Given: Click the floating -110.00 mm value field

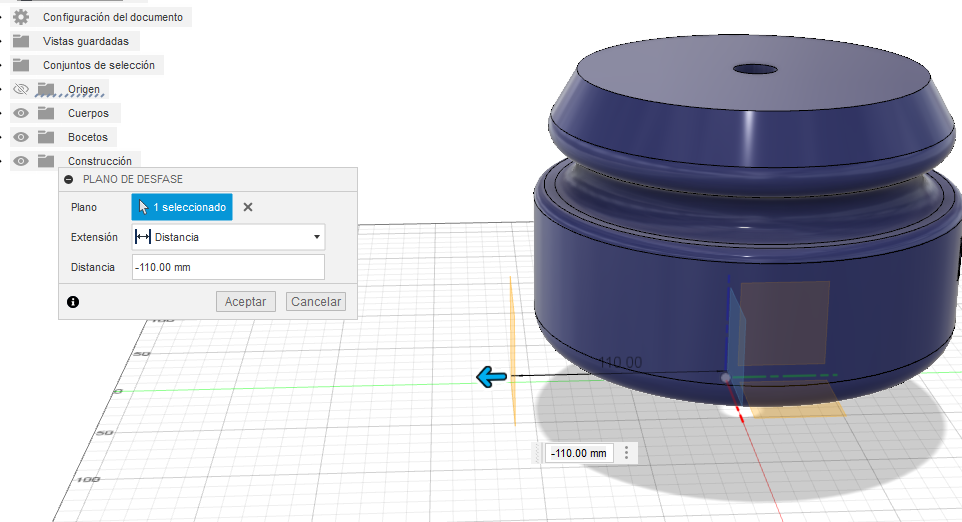Looking at the screenshot, I should pos(579,453).
